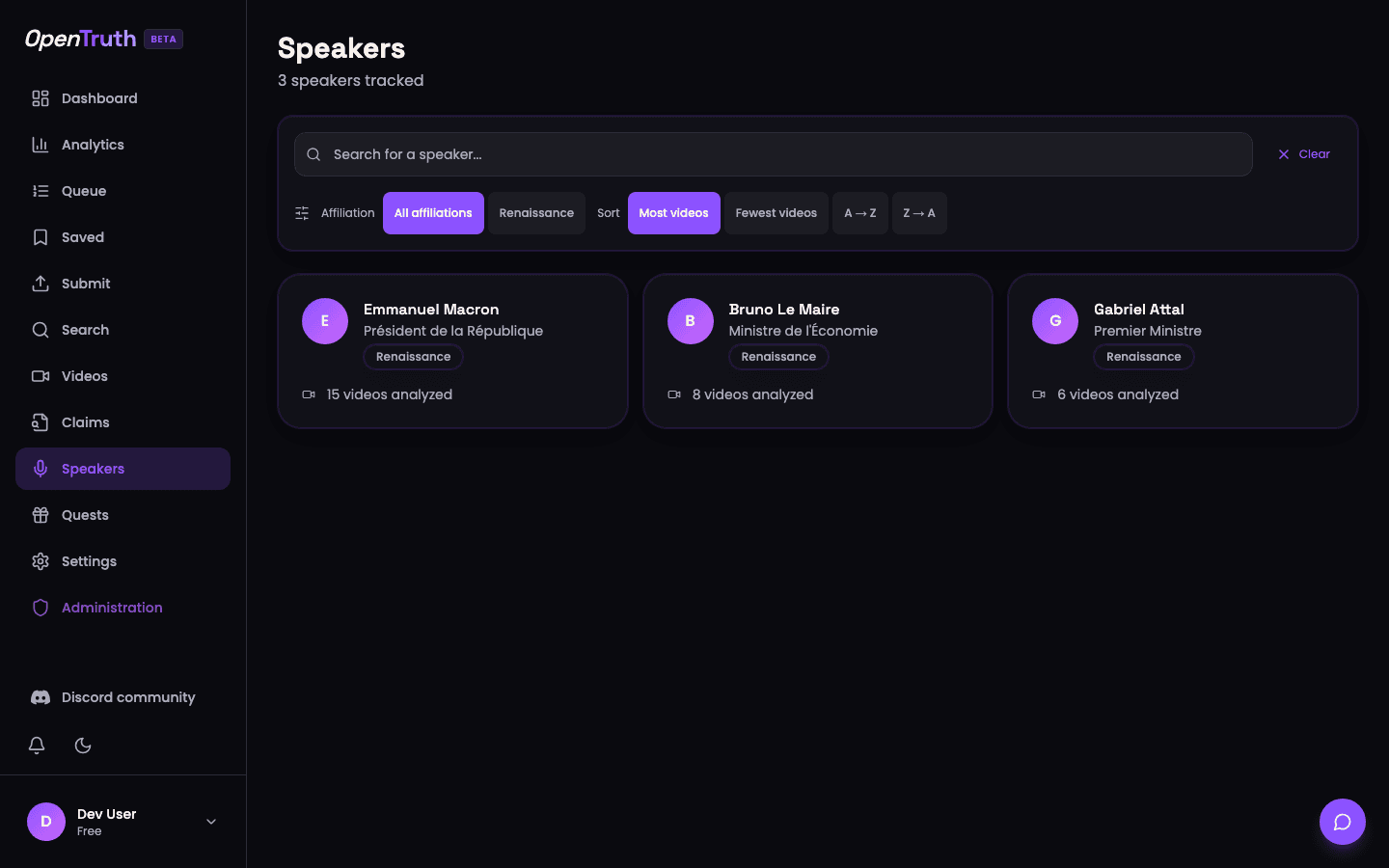The width and height of the screenshot is (1389, 868).
Task: Expand the Dev User account menu
Action: (210, 822)
